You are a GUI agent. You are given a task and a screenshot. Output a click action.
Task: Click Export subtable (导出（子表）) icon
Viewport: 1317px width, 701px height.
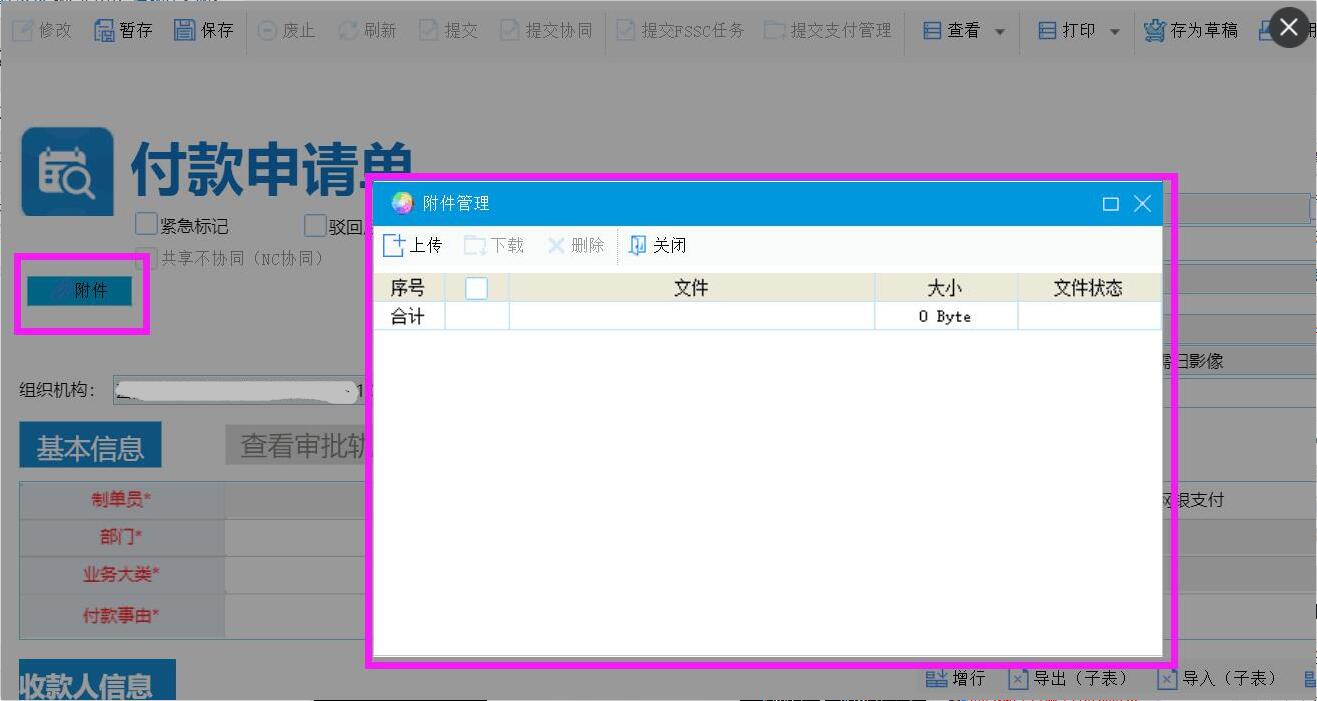1018,679
